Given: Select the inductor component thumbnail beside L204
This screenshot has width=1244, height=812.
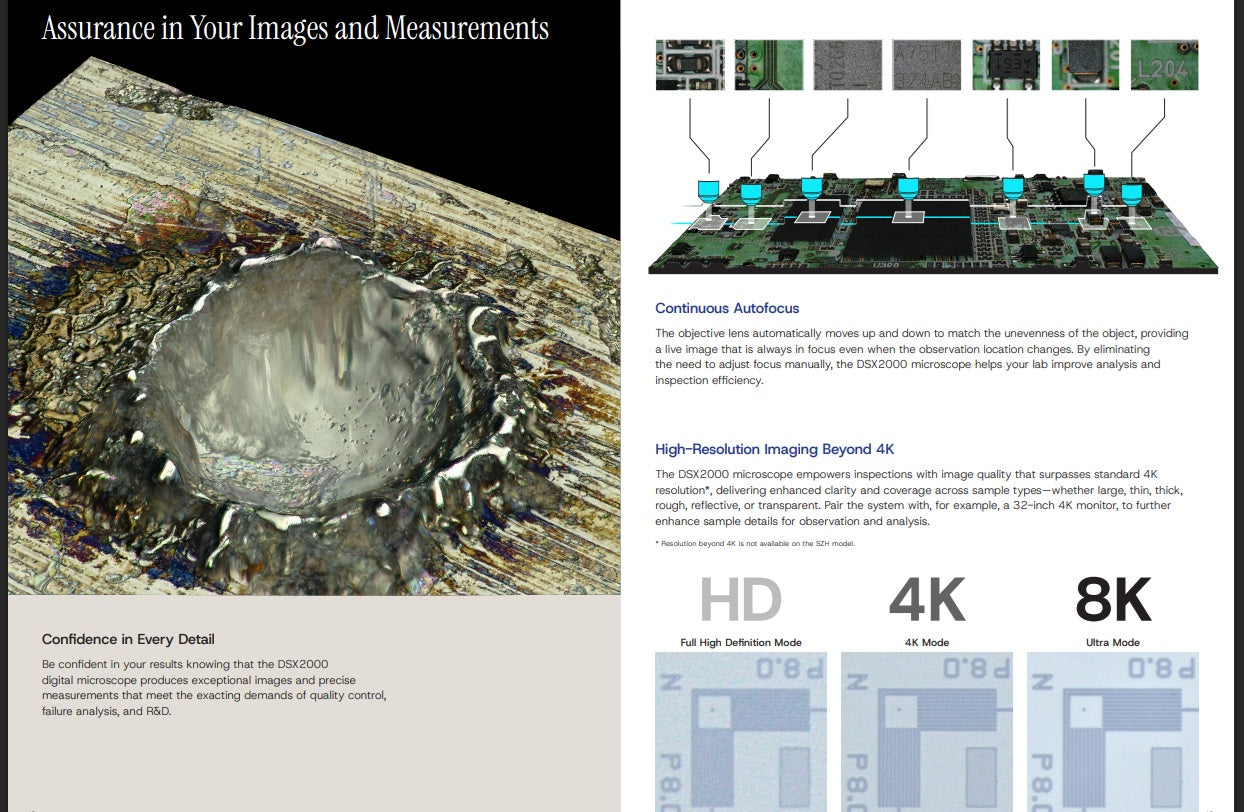Looking at the screenshot, I should click(x=1085, y=65).
